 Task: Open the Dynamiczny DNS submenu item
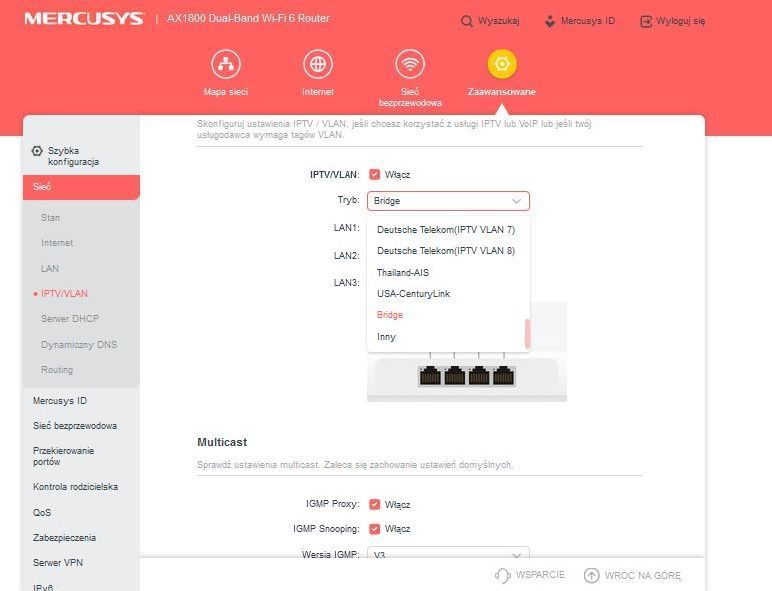click(79, 344)
